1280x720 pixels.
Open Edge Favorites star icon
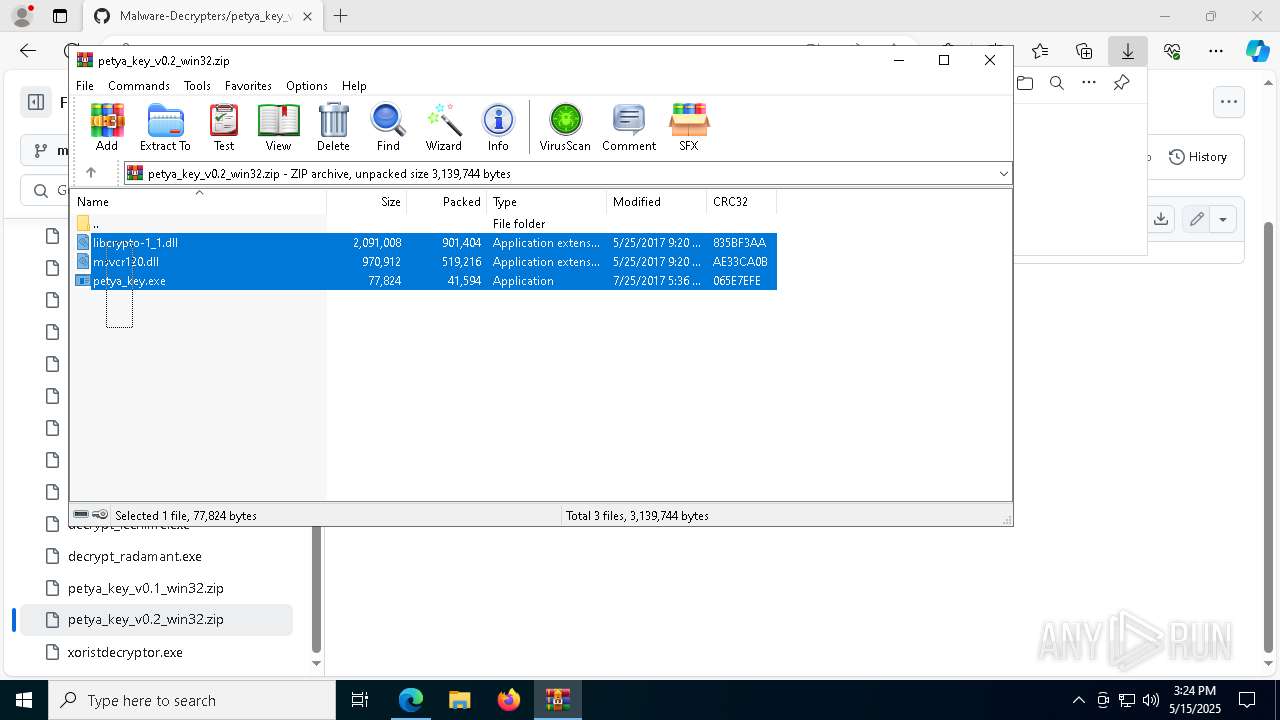1040,51
